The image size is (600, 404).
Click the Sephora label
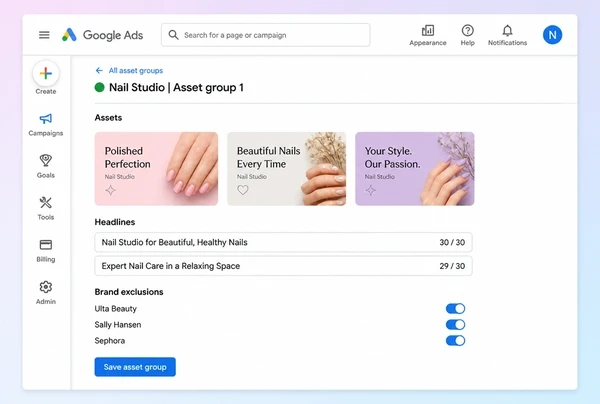click(110, 340)
